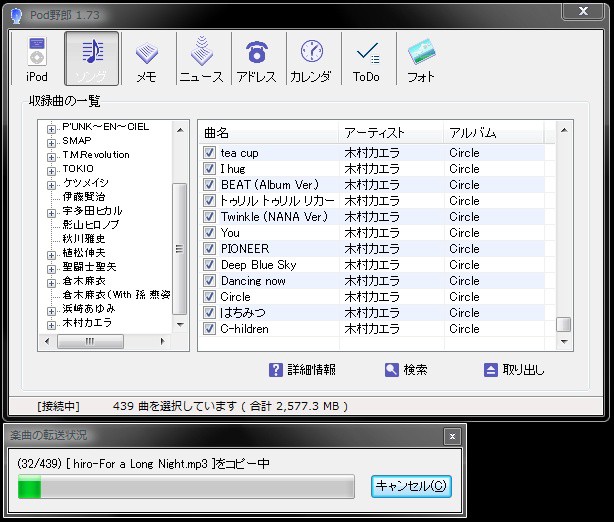Click the [接続中] status indicator text
The width and height of the screenshot is (614, 522).
[x=58, y=406]
